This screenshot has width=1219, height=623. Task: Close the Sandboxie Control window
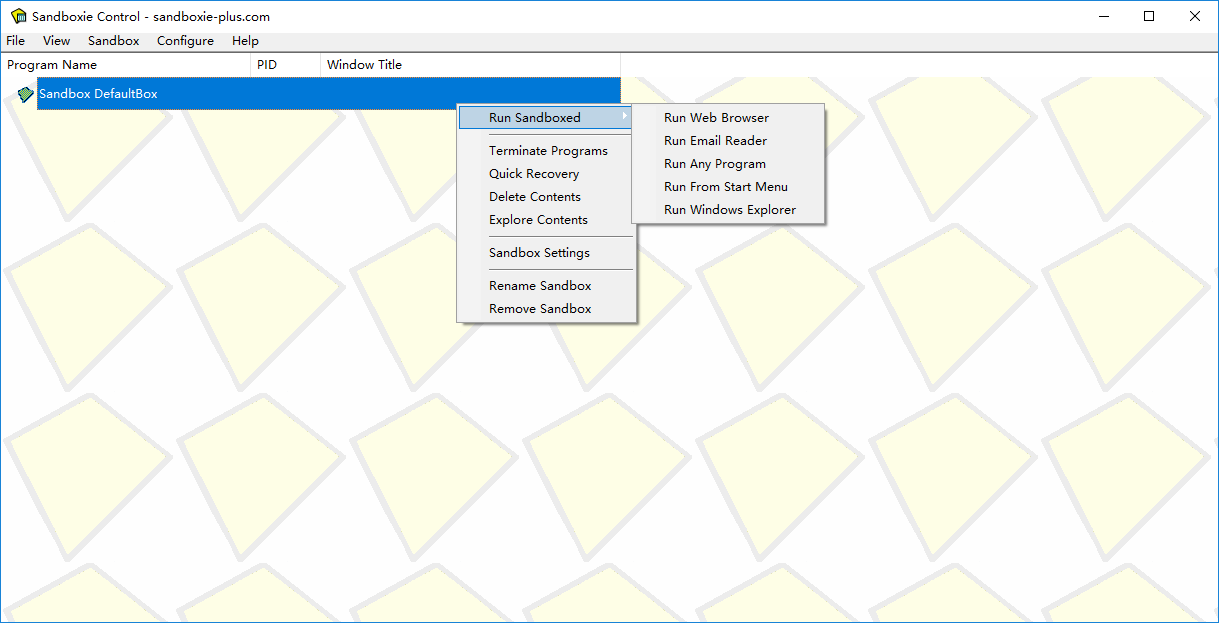pos(1195,16)
